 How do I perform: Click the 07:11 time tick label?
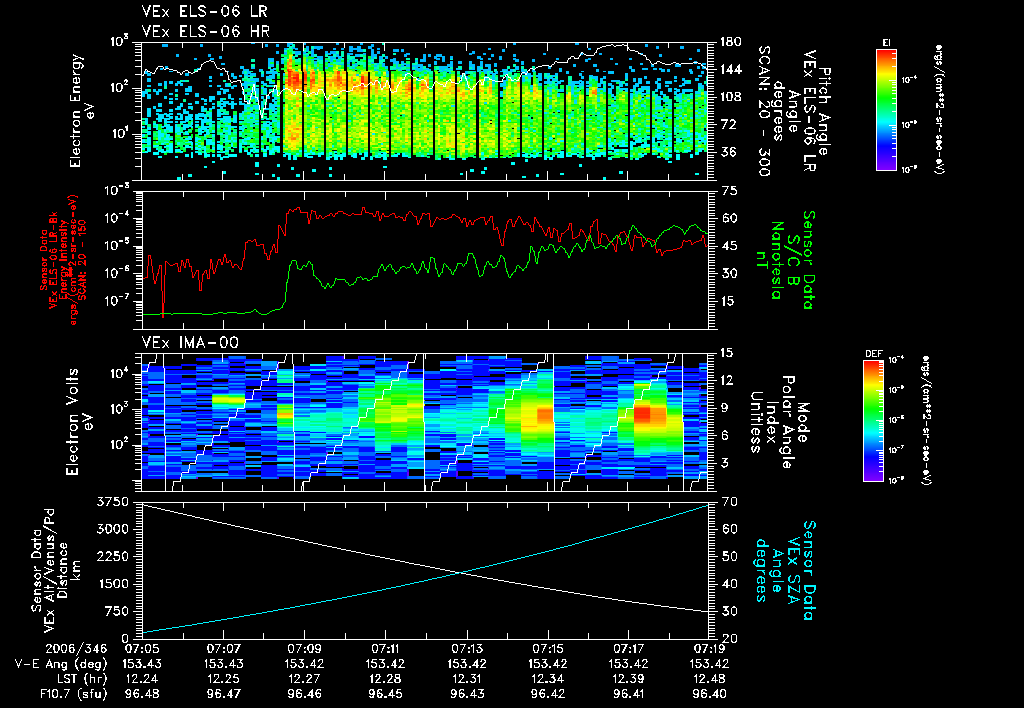[385, 649]
